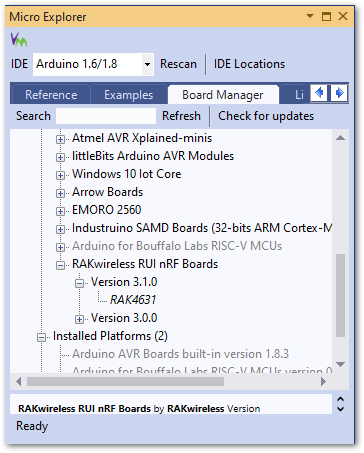Screen dimensions: 364x453
Task: Select RAKwireless RUI nRF Boards label
Action: [x=145, y=264]
